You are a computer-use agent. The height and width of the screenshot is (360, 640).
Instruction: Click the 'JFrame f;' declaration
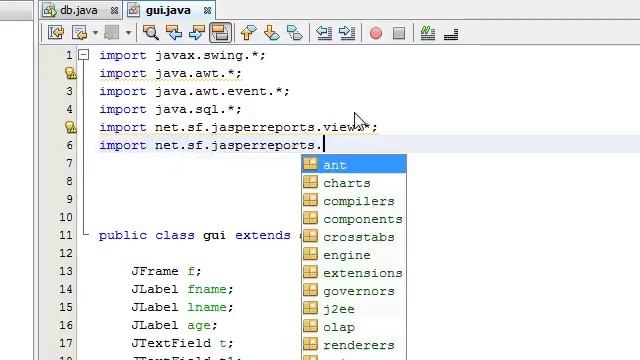click(166, 271)
